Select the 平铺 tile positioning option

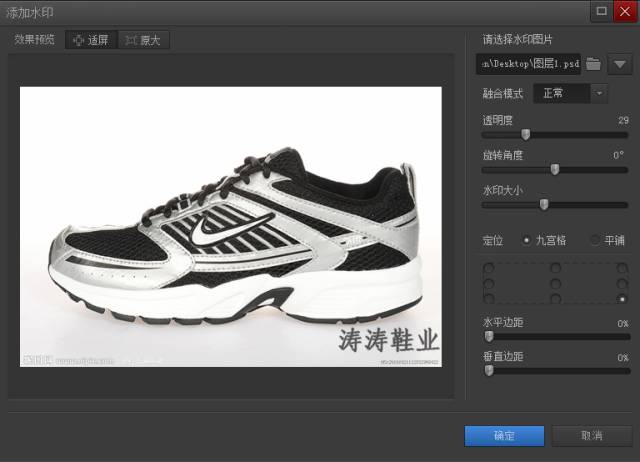[x=596, y=240]
